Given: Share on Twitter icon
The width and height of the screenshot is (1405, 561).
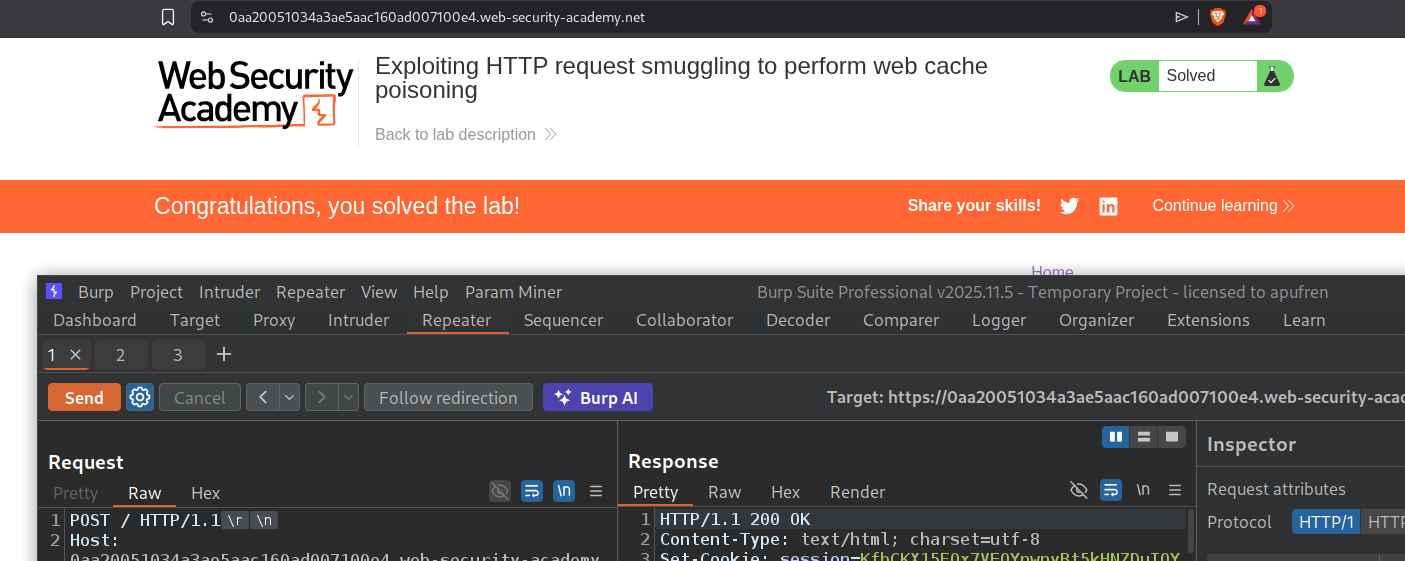Looking at the screenshot, I should (x=1069, y=206).
